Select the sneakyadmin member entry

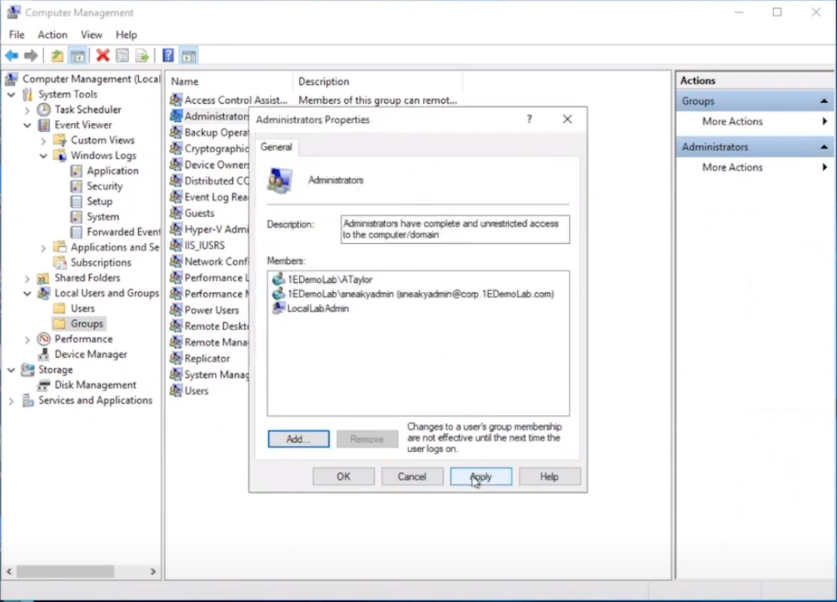[421, 294]
